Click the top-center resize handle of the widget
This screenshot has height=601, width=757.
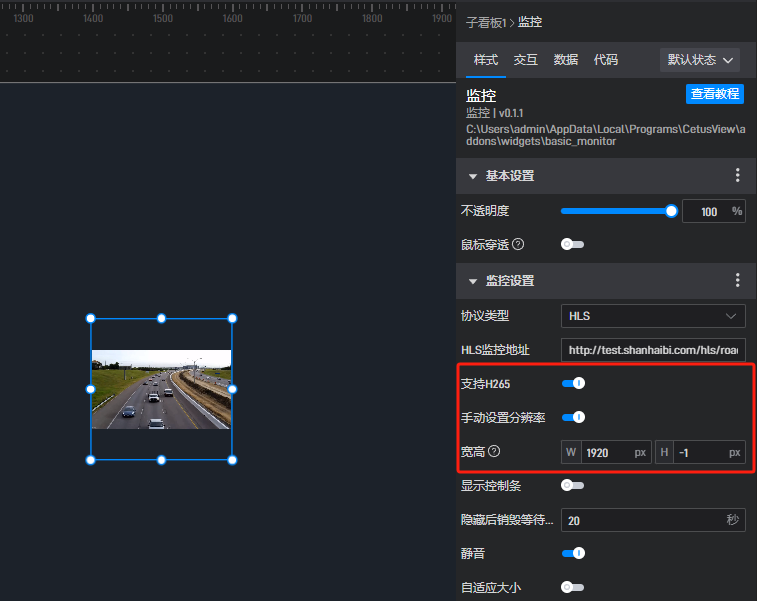coord(161,318)
